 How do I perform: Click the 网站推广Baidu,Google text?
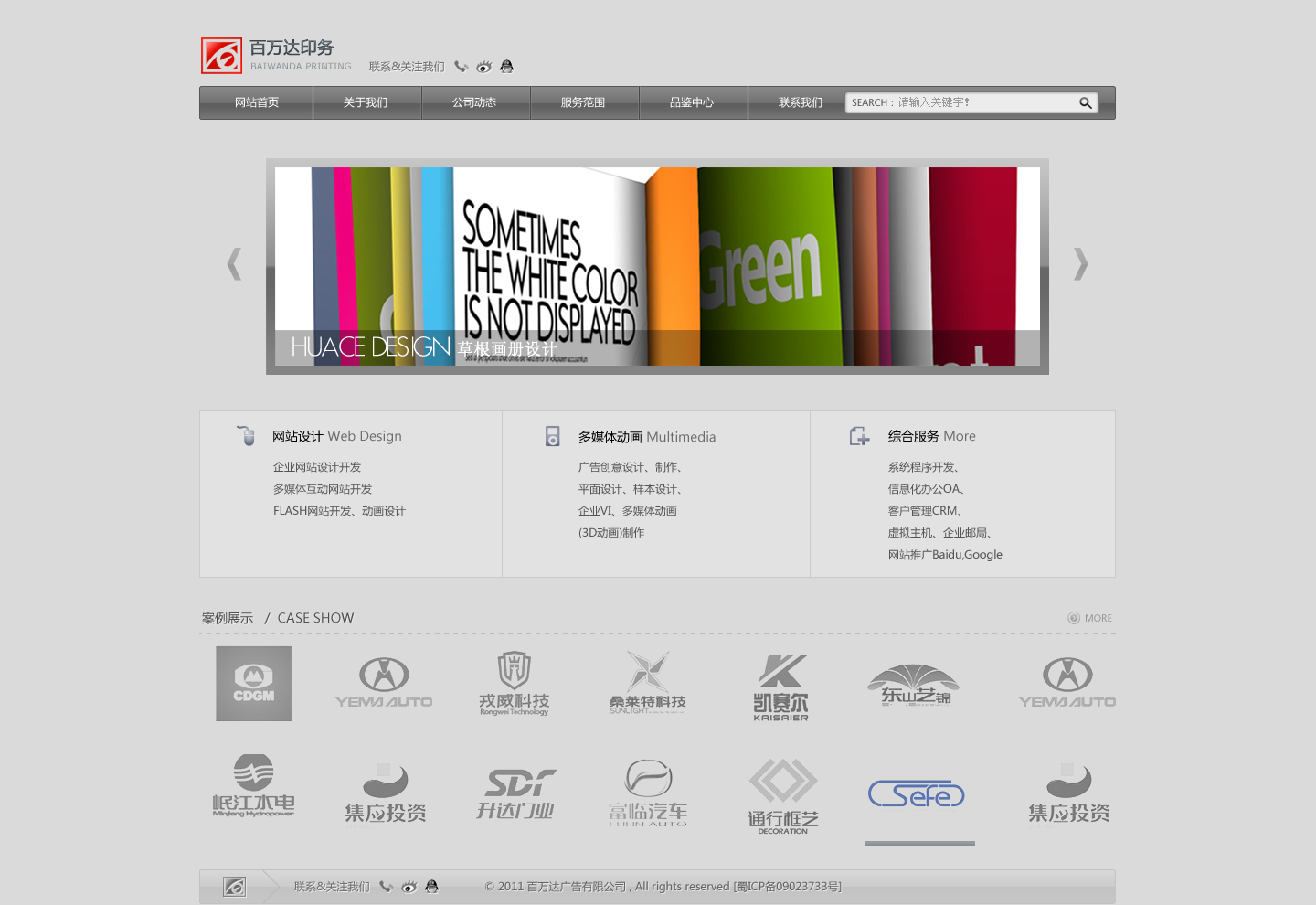945,555
